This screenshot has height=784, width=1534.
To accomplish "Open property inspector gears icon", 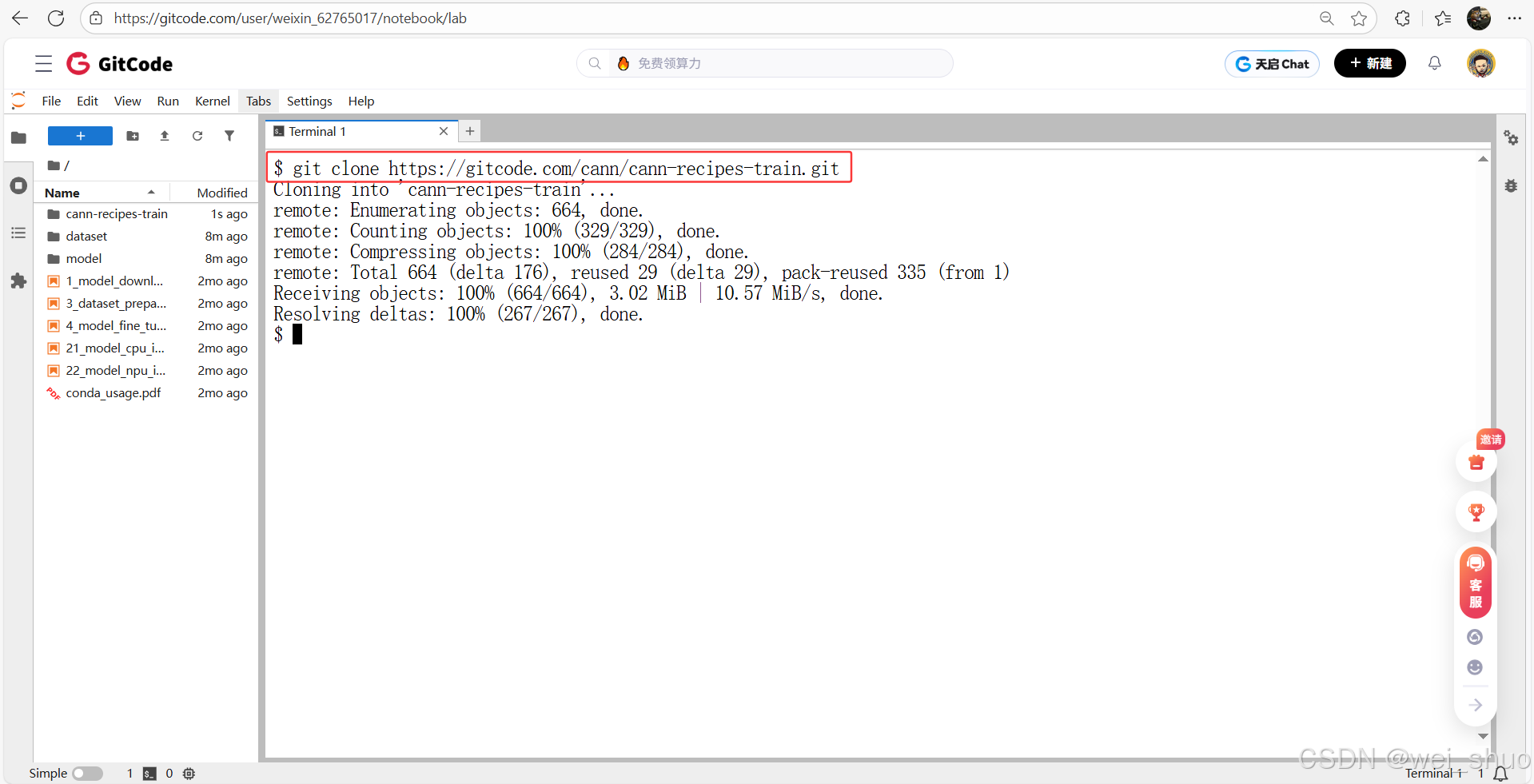I will [1511, 137].
